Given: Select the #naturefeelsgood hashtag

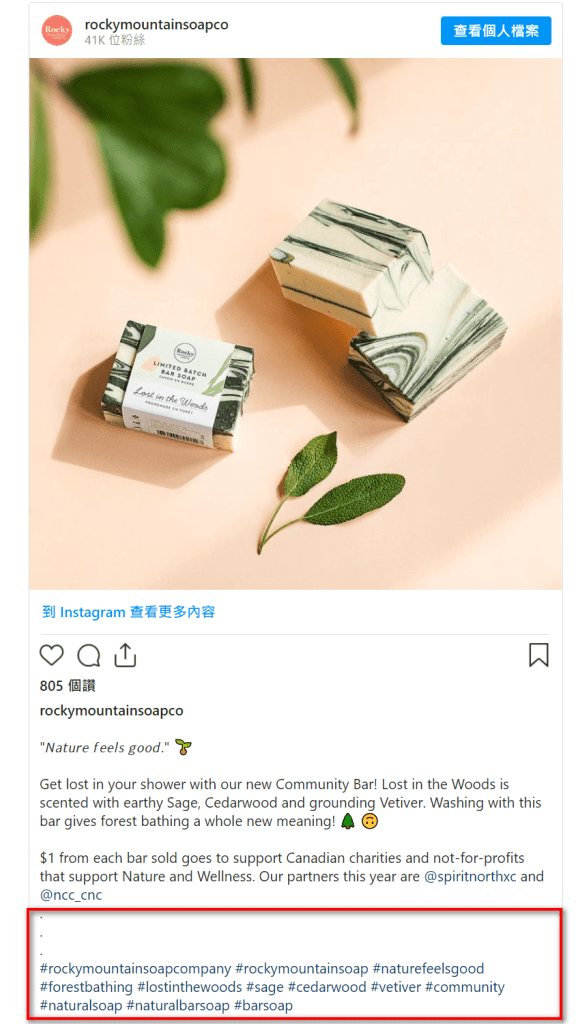Looking at the screenshot, I should tap(428, 968).
